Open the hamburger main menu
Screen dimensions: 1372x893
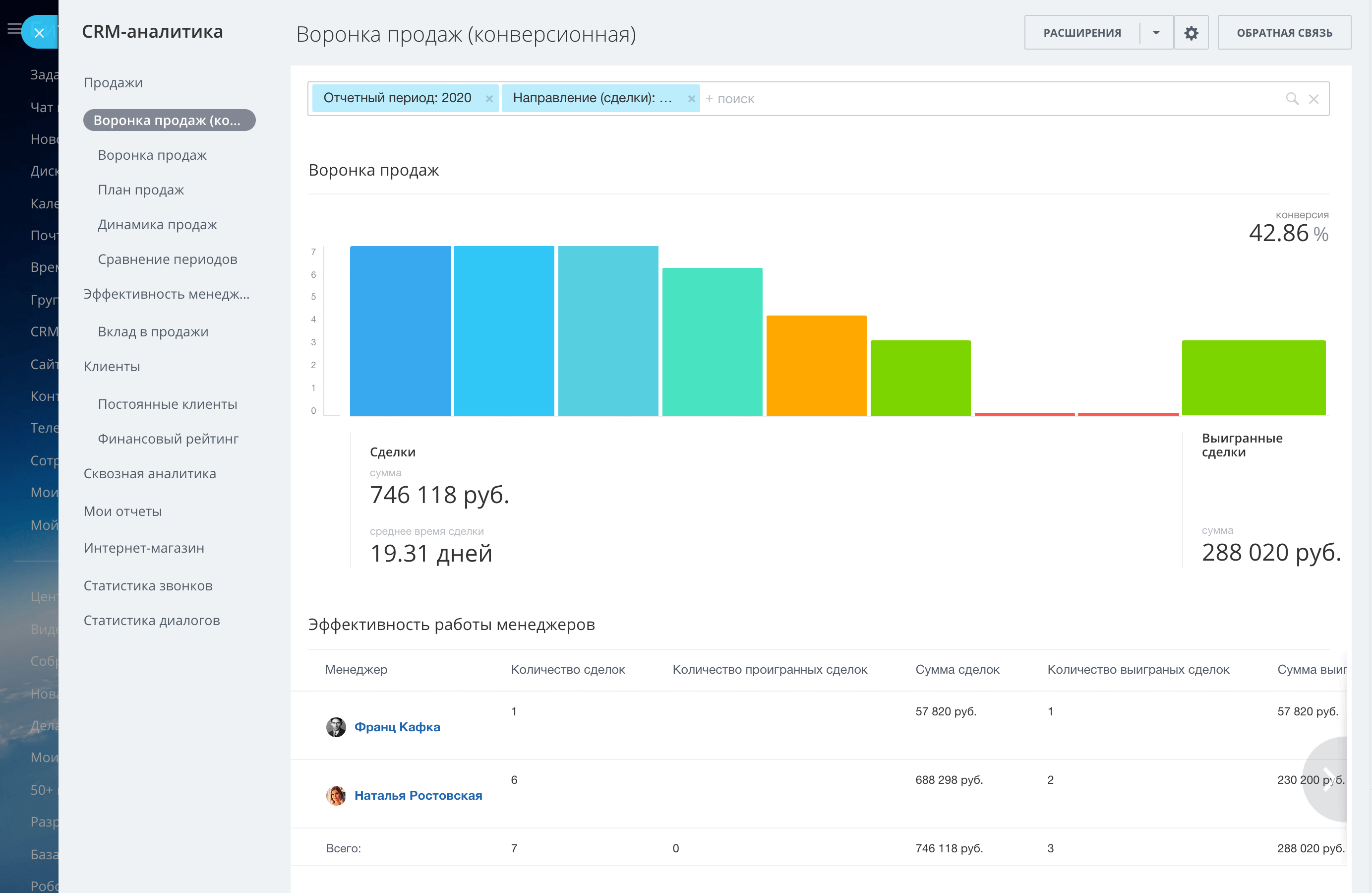coord(14,28)
